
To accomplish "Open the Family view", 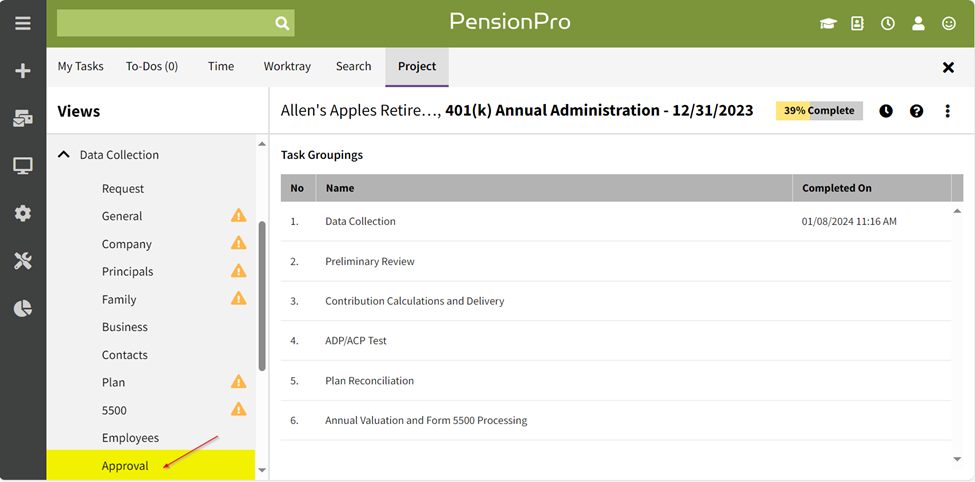I will [x=119, y=299].
